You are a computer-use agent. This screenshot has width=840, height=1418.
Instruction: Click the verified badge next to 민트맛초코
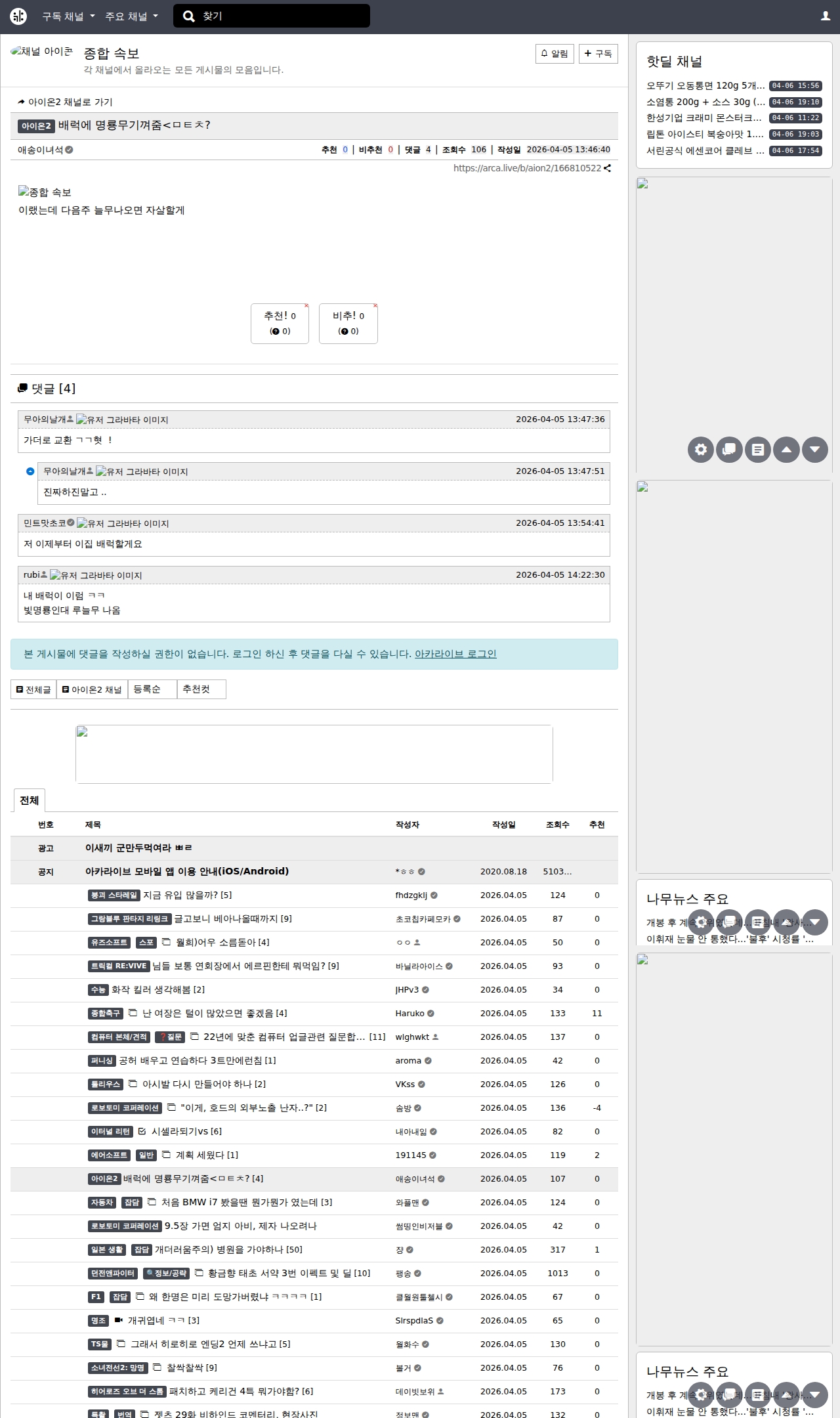[71, 523]
